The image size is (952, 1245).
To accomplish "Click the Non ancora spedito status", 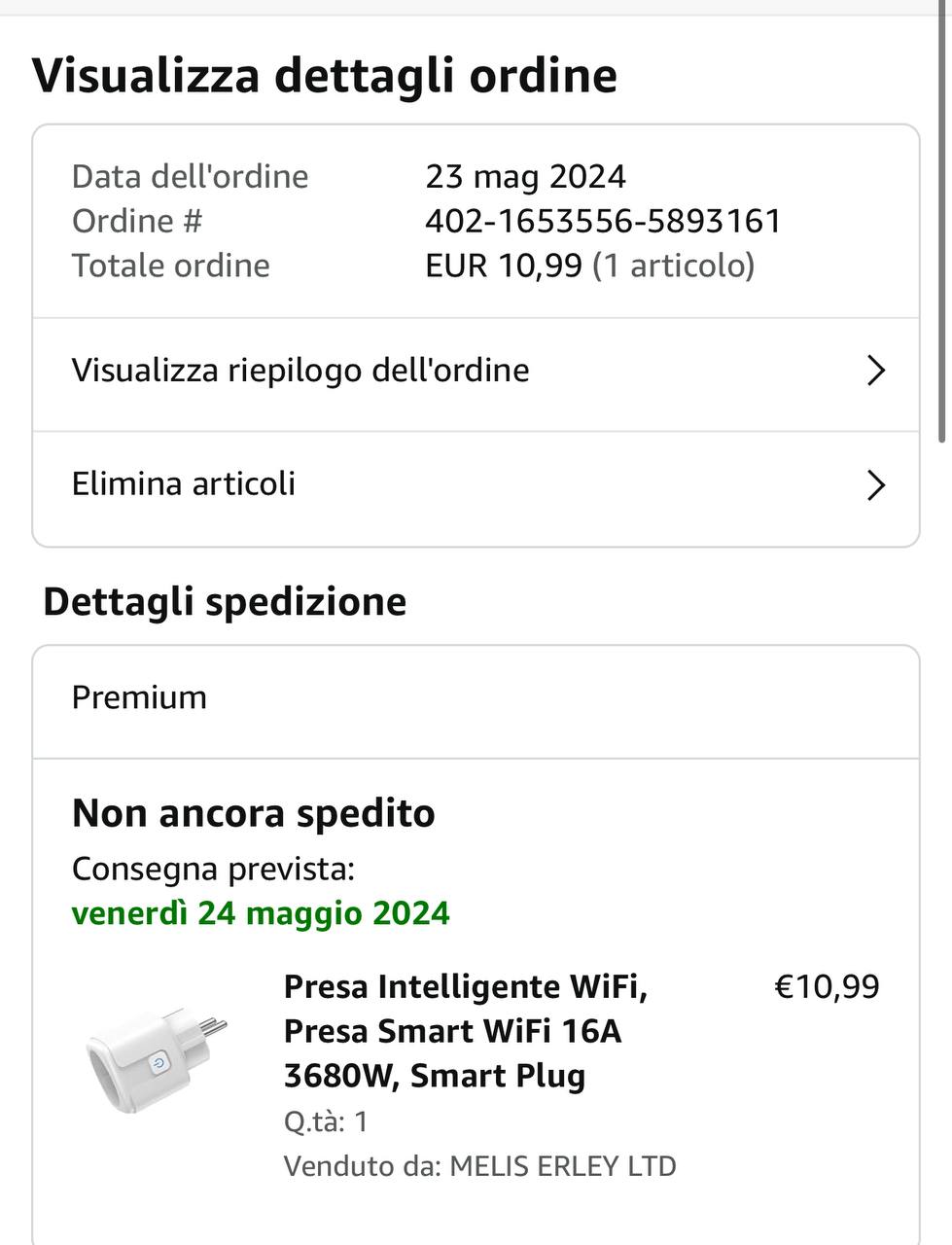I will tap(253, 813).
